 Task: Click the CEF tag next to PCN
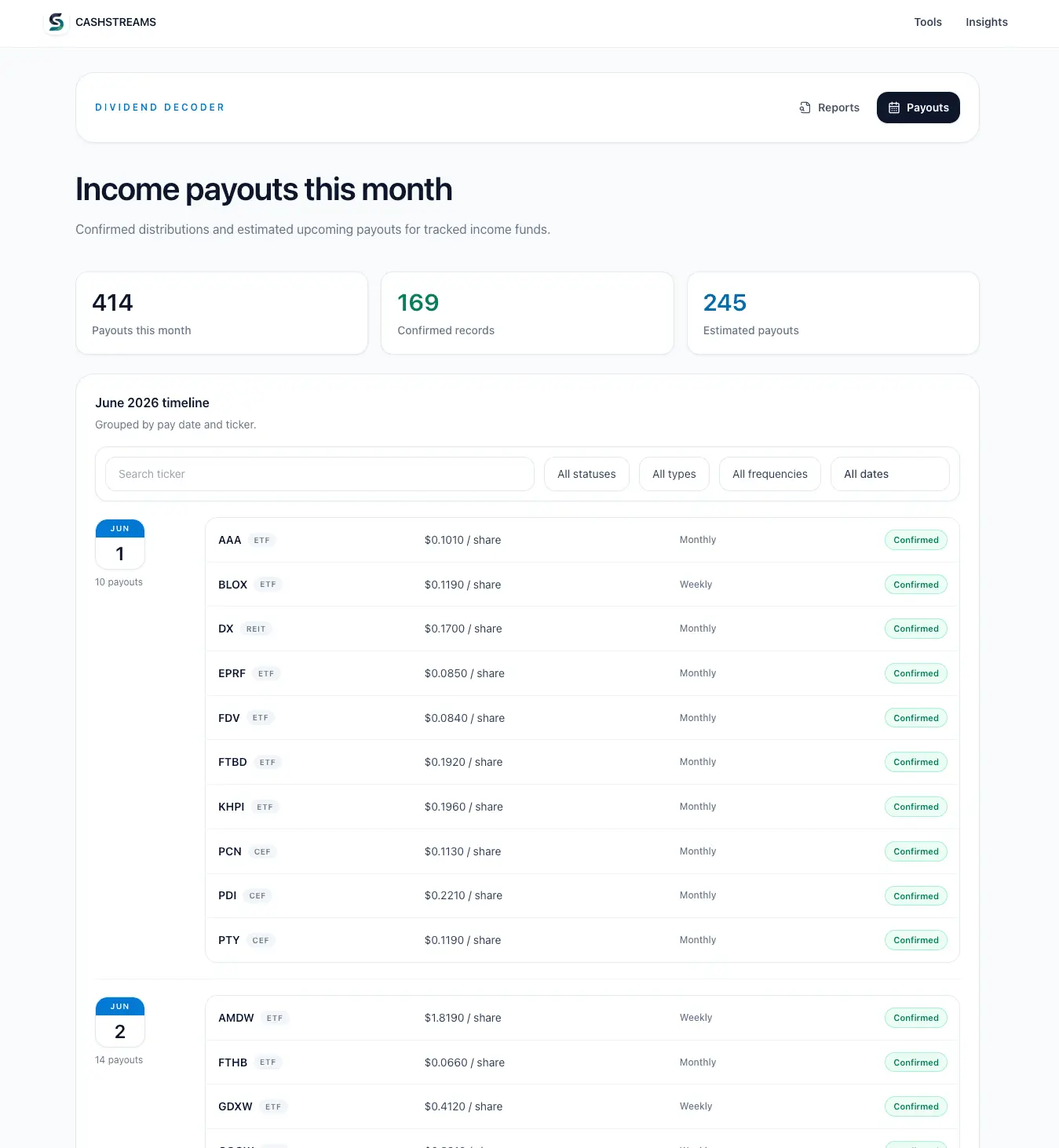(x=262, y=851)
